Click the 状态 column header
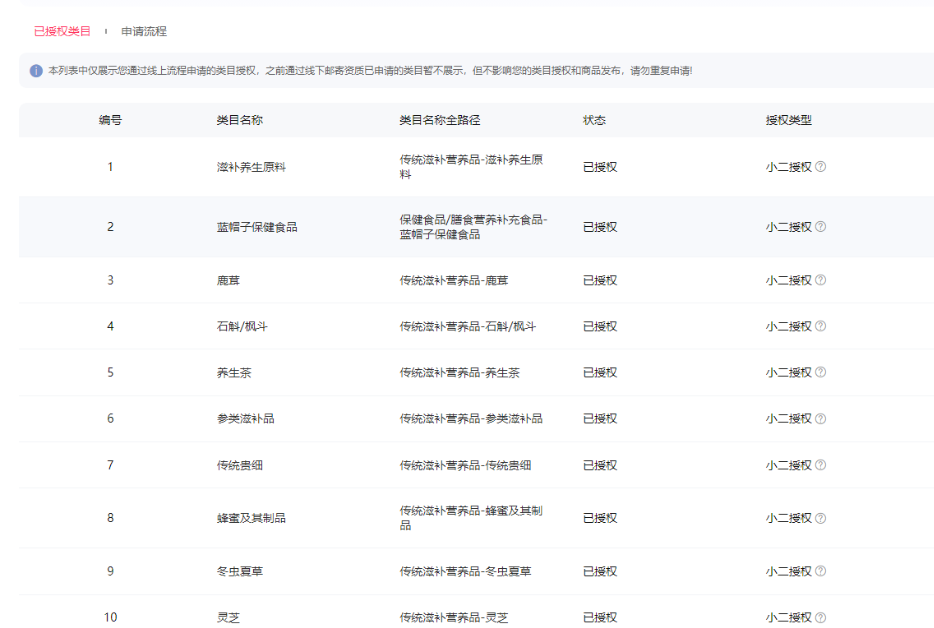934x628 pixels. click(x=594, y=120)
